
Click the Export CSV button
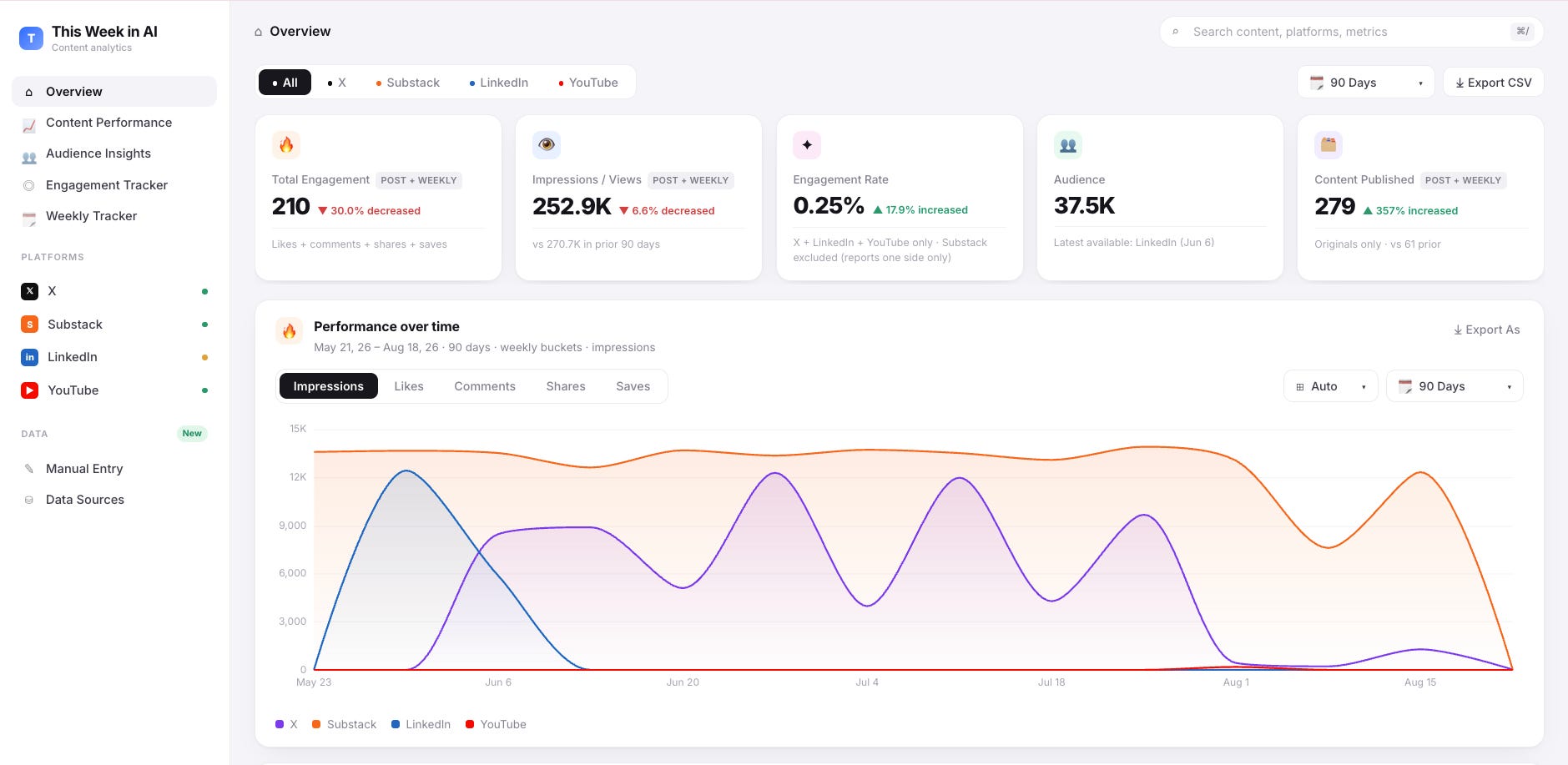point(1493,83)
